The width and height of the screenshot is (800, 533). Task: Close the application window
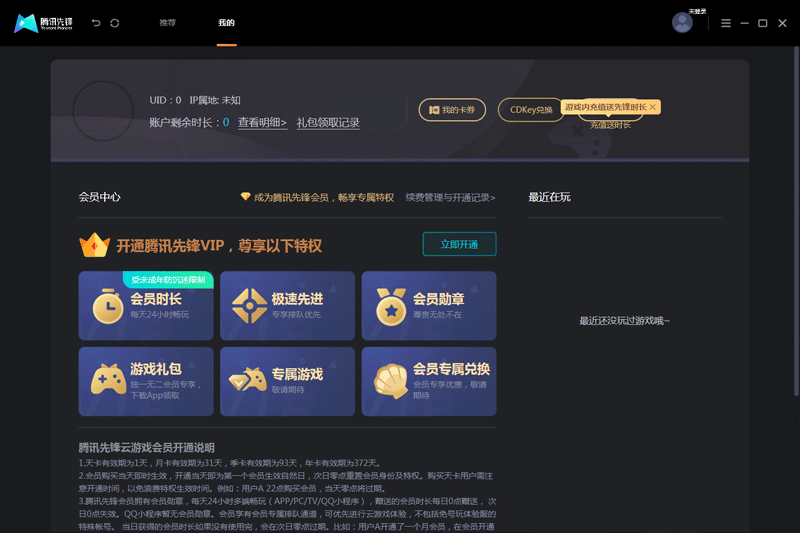point(782,23)
